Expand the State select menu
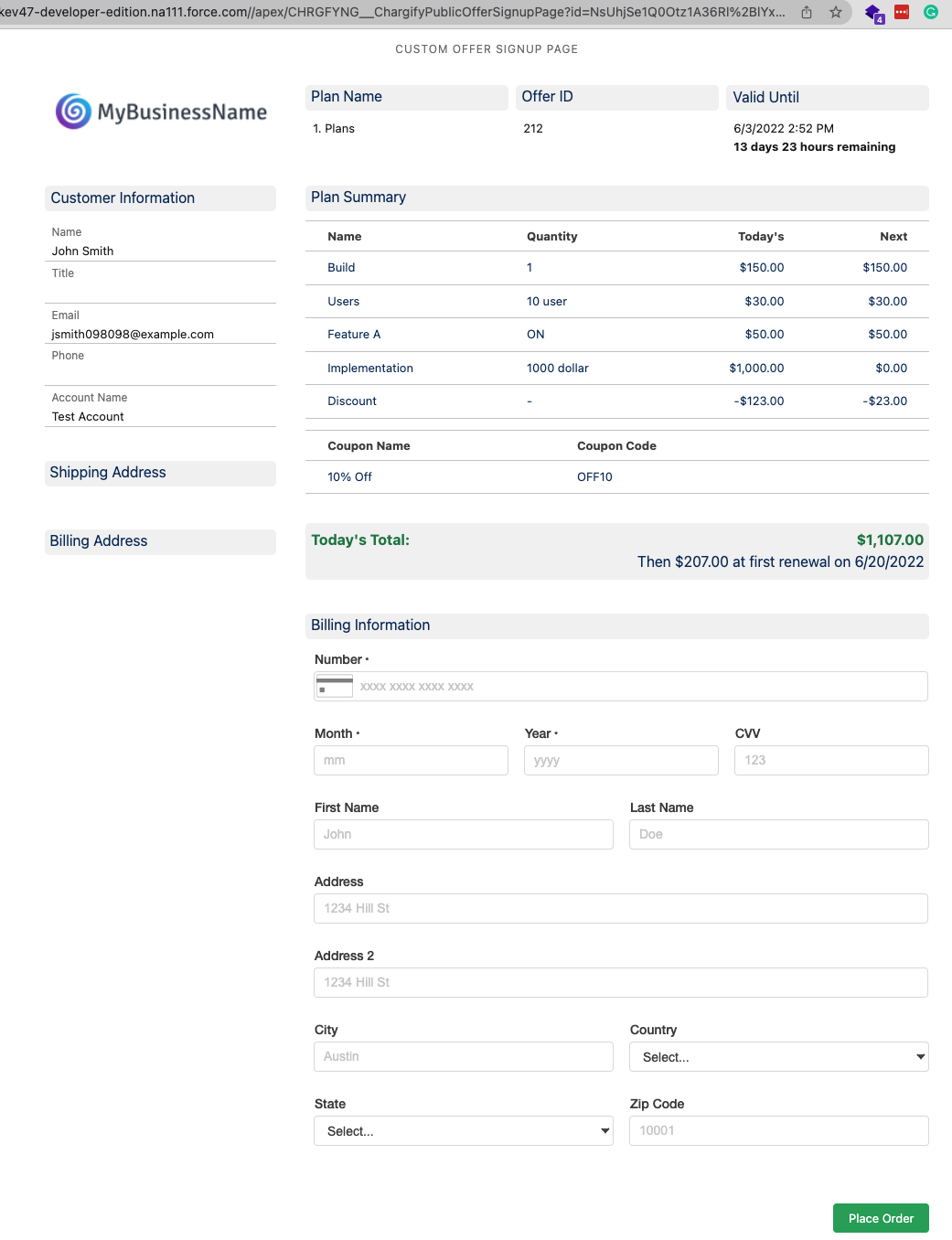 (x=463, y=1131)
